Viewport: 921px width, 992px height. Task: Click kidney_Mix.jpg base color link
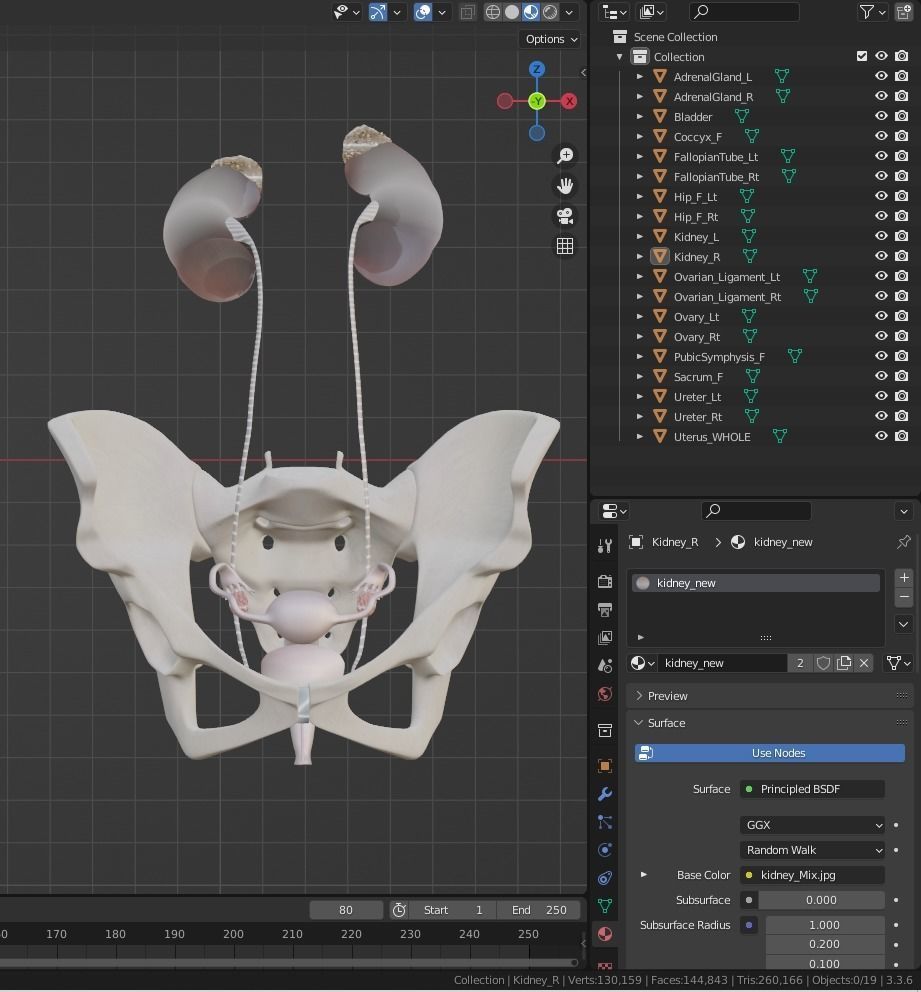pos(812,876)
